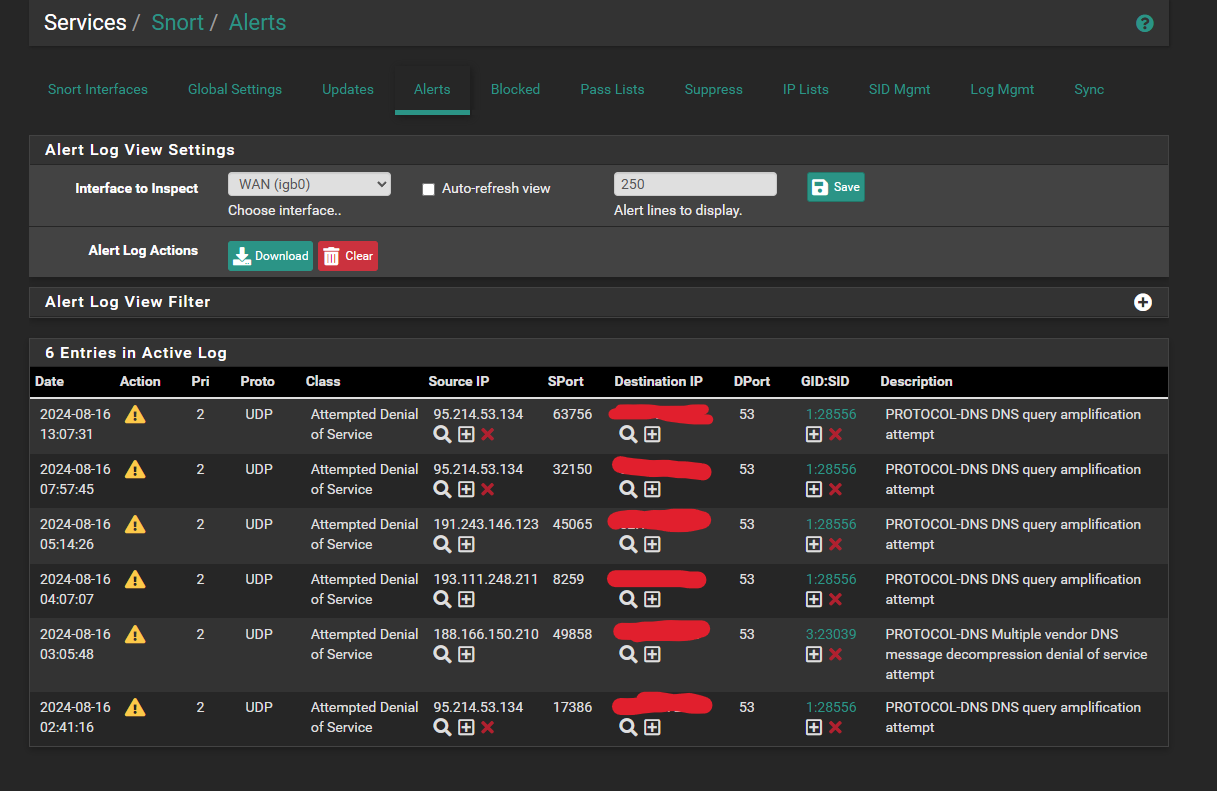
Task: Click the Alert lines to display field
Action: click(695, 184)
